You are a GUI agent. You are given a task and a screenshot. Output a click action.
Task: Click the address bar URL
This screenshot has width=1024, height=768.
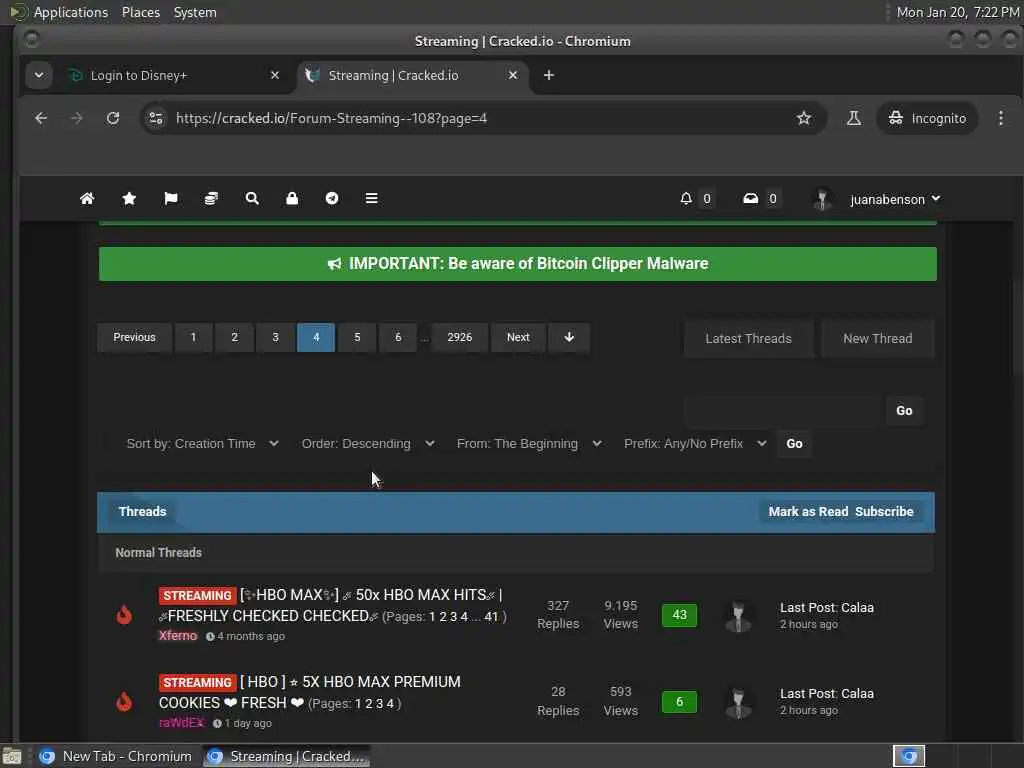[331, 118]
